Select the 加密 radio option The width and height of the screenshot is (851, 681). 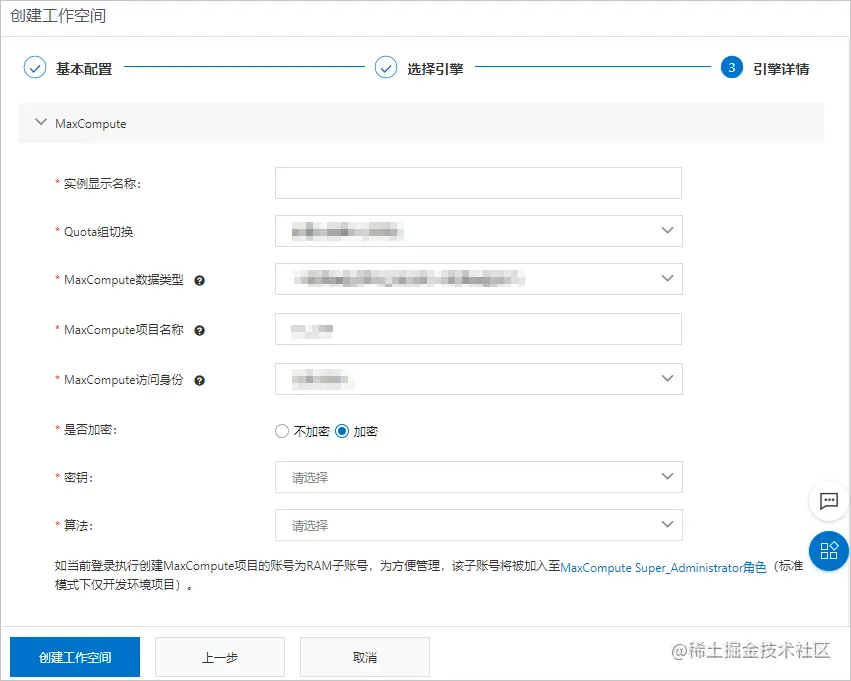click(x=342, y=431)
